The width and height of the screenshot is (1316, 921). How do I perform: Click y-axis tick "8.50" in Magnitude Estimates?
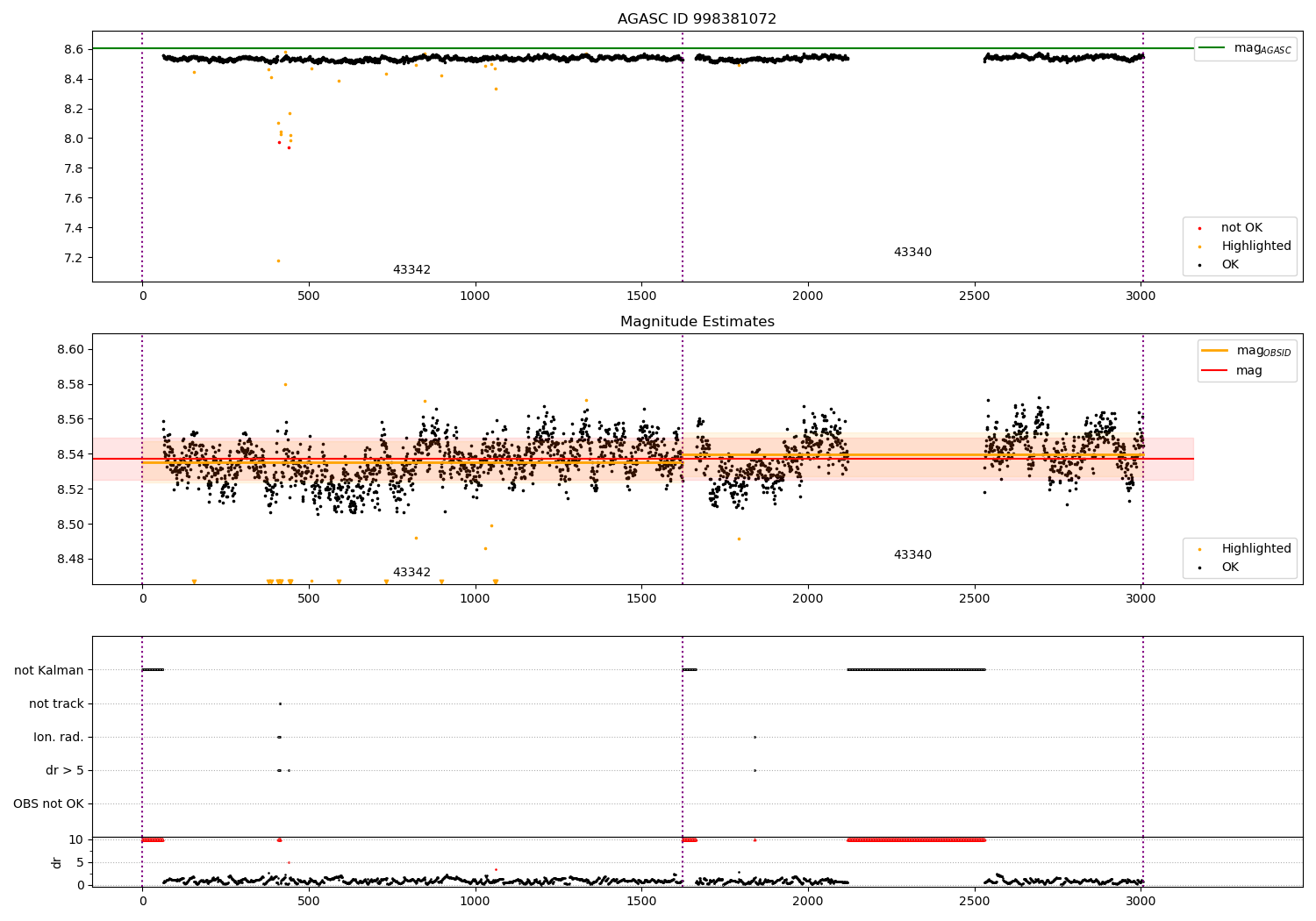point(71,525)
